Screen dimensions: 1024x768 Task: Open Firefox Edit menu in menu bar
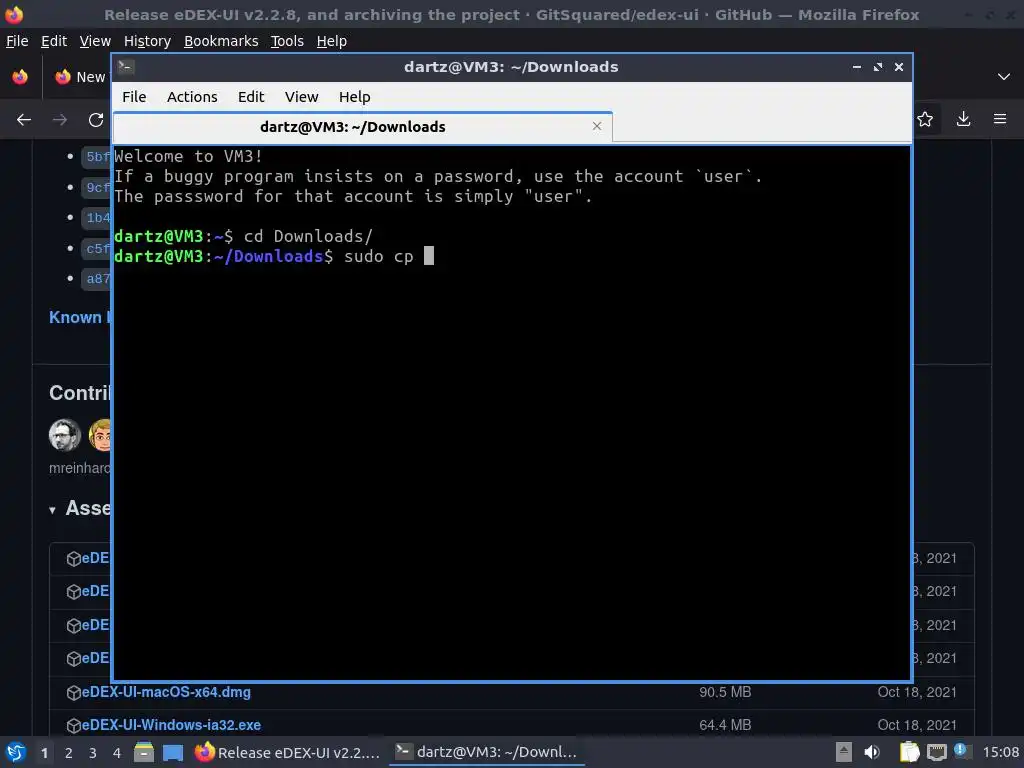point(54,41)
